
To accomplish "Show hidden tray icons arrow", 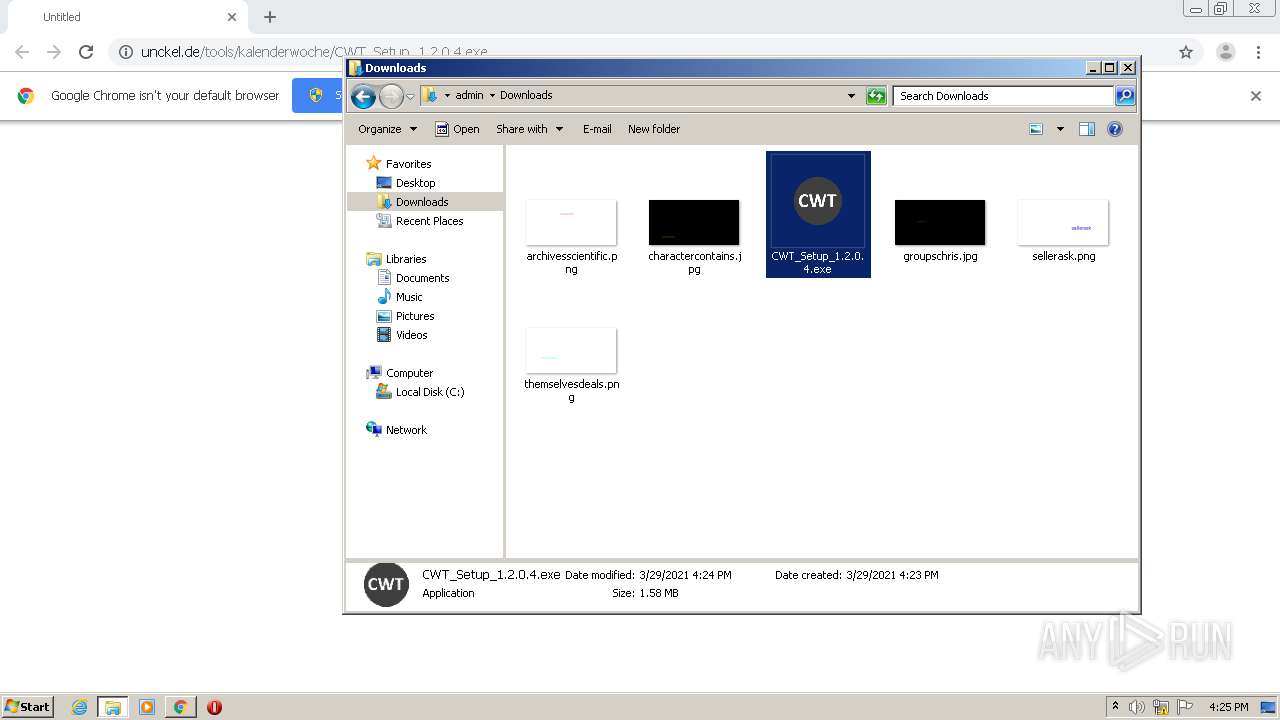I will tap(1115, 707).
